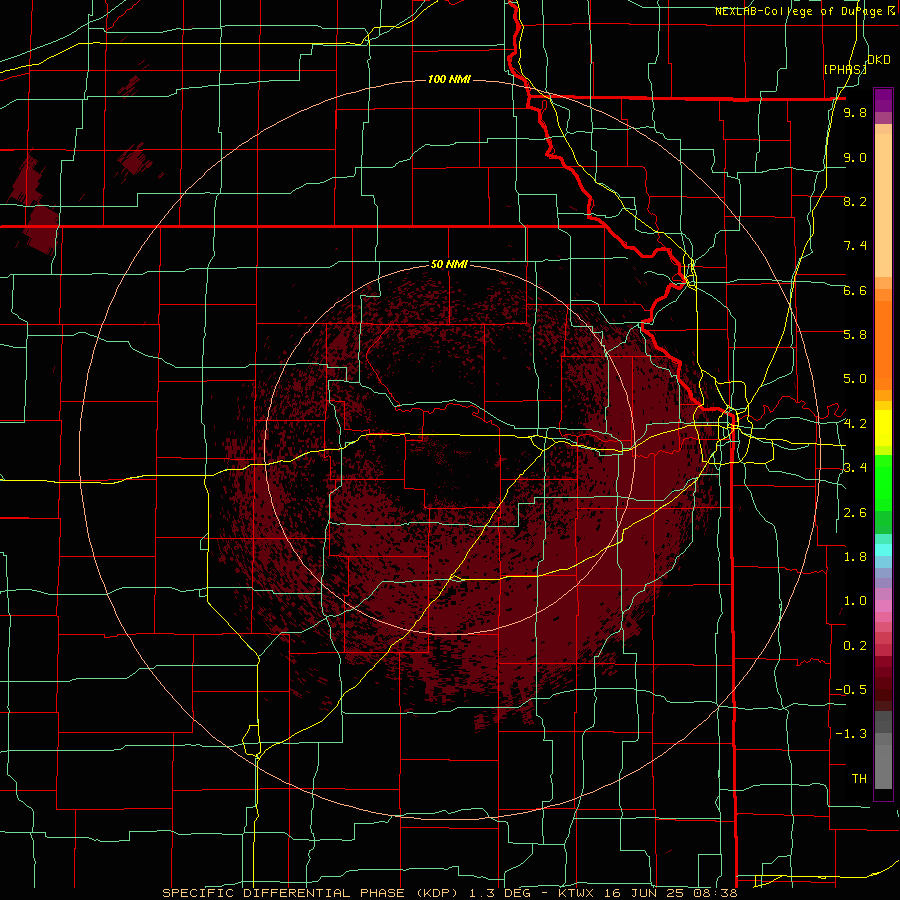The width and height of the screenshot is (900, 900).
Task: Select the -1.3 value on color scale
Action: [851, 734]
